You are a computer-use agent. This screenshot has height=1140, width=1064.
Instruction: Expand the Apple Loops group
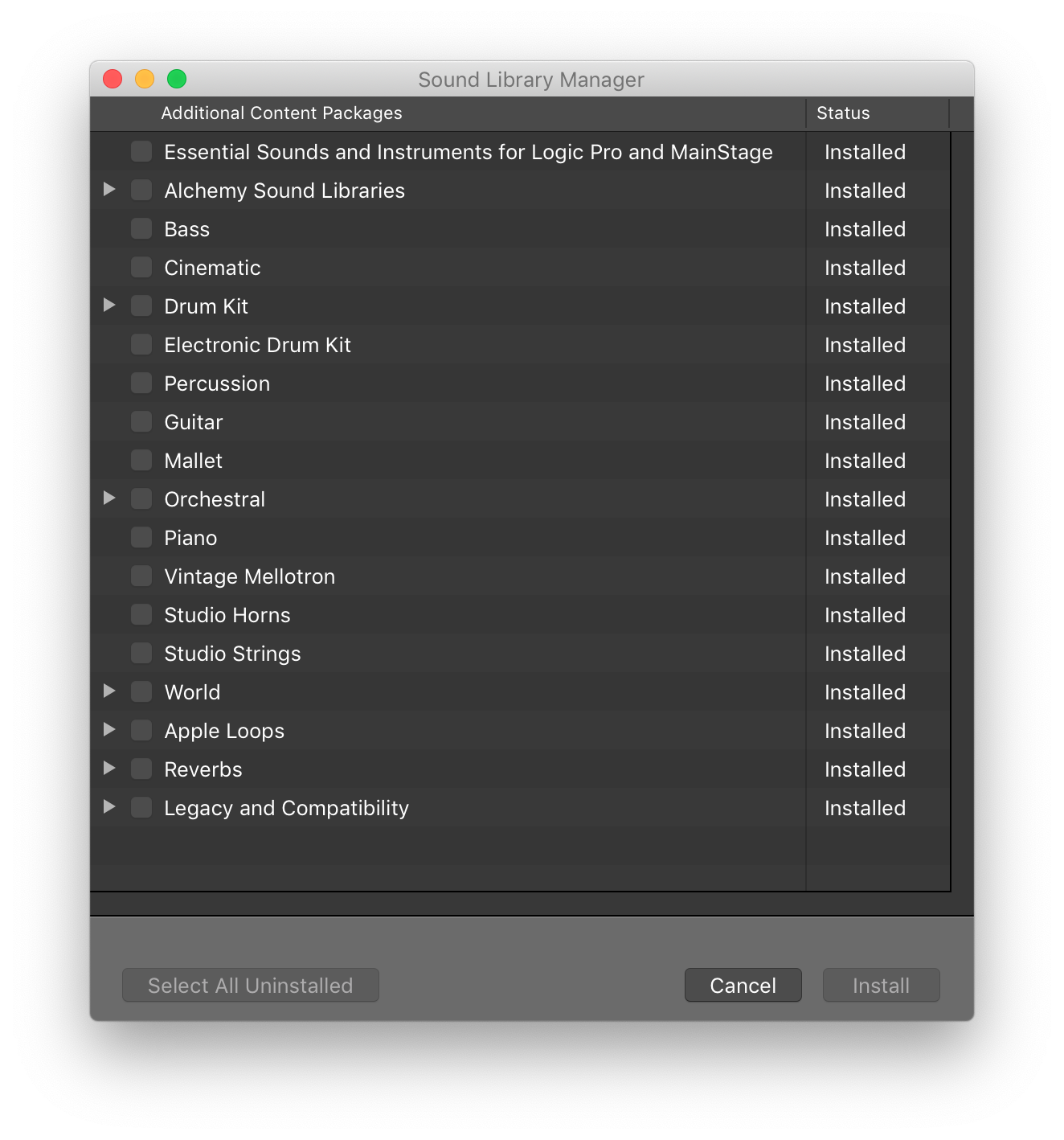(x=109, y=730)
